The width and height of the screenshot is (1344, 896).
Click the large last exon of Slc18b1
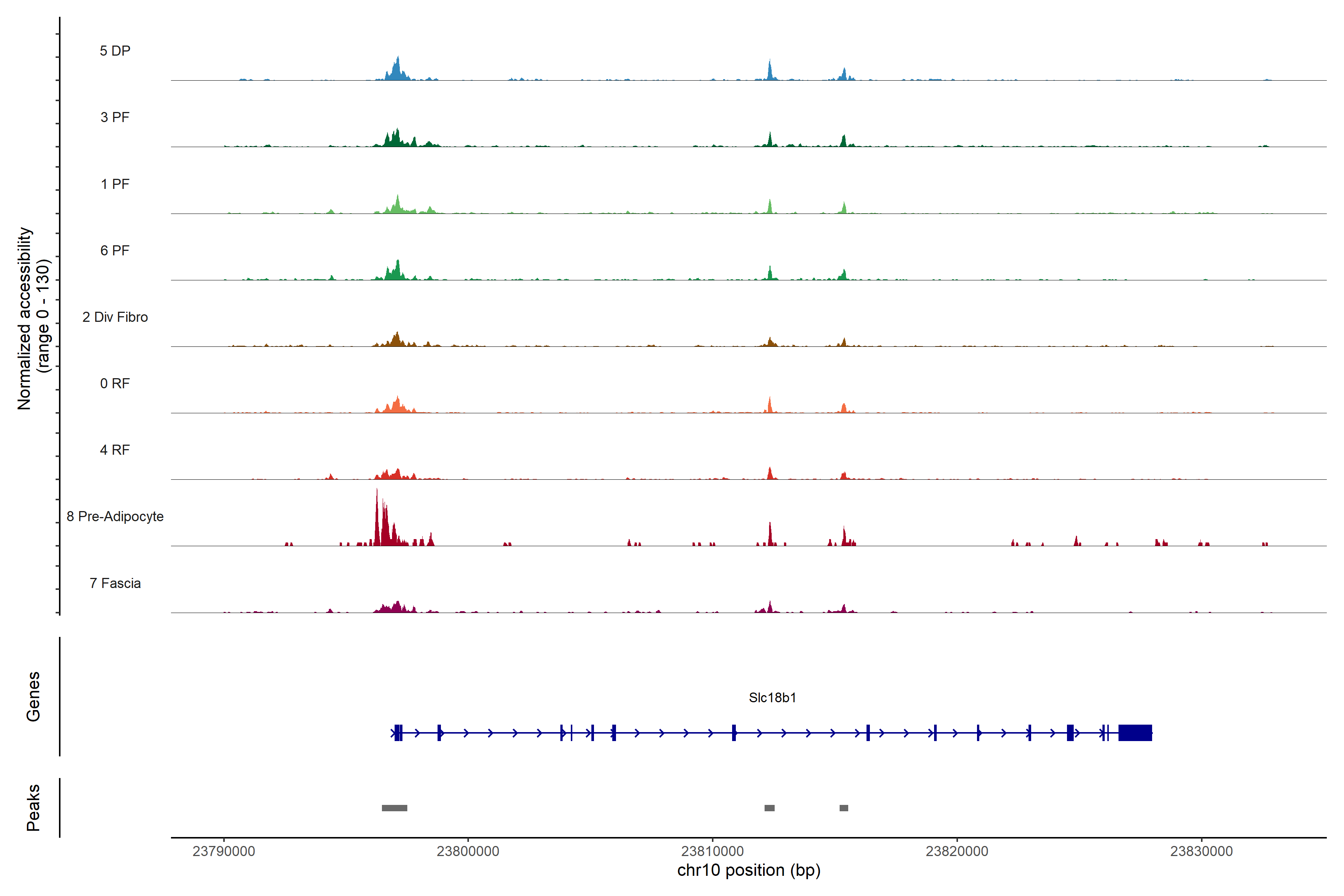[x=1135, y=732]
